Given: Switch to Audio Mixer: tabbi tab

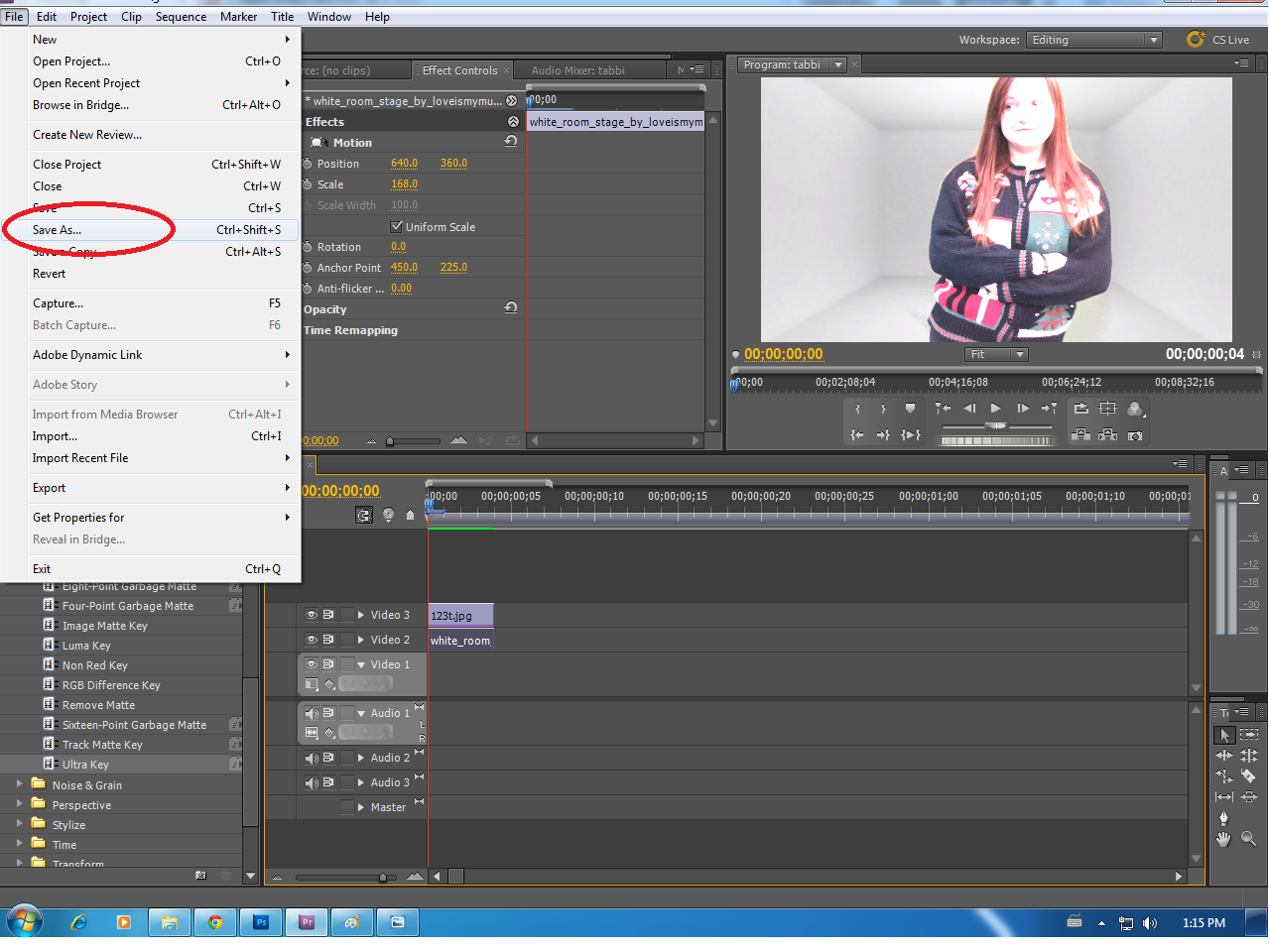Looking at the screenshot, I should [x=577, y=70].
